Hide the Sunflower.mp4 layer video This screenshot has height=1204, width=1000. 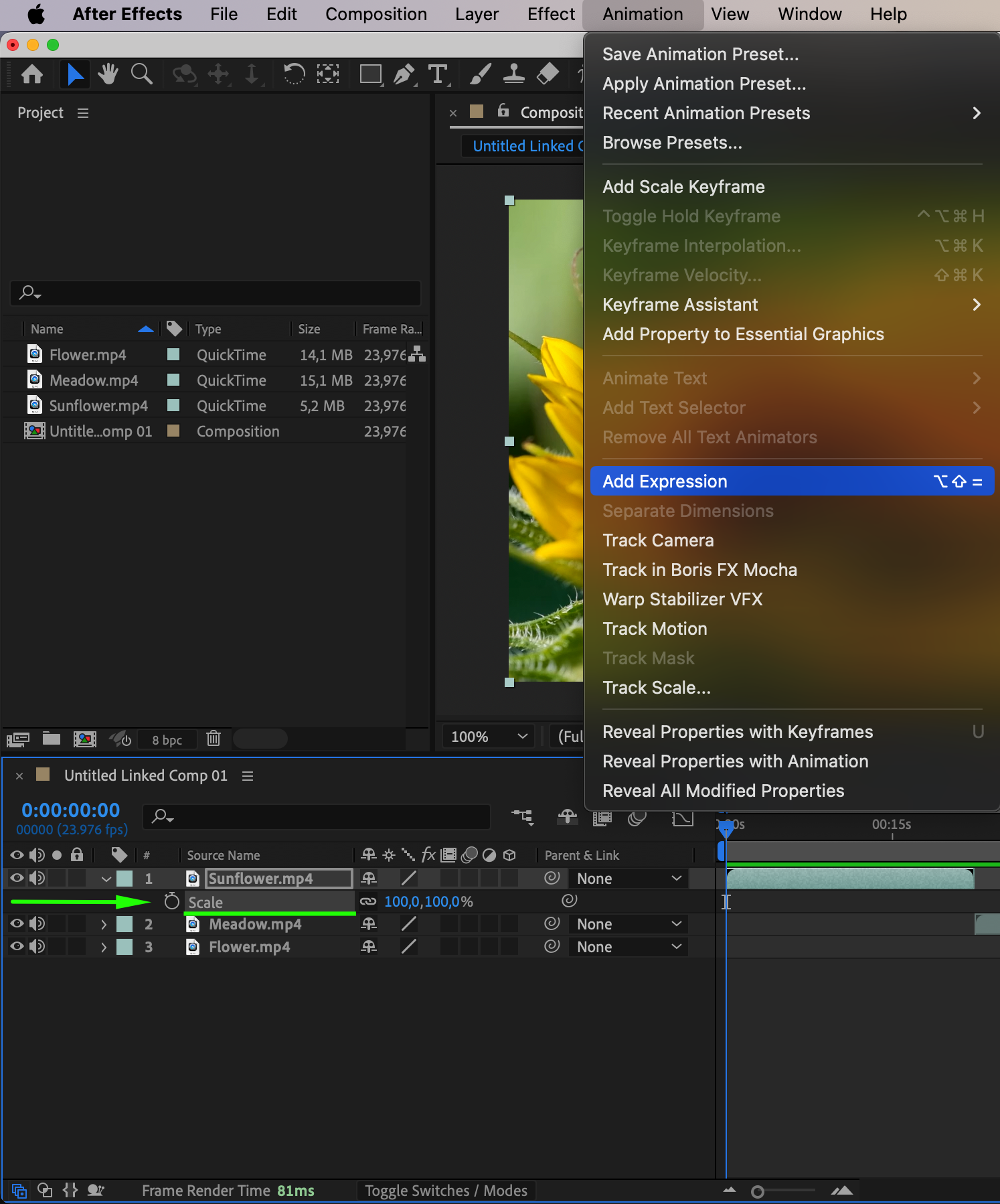click(17, 878)
